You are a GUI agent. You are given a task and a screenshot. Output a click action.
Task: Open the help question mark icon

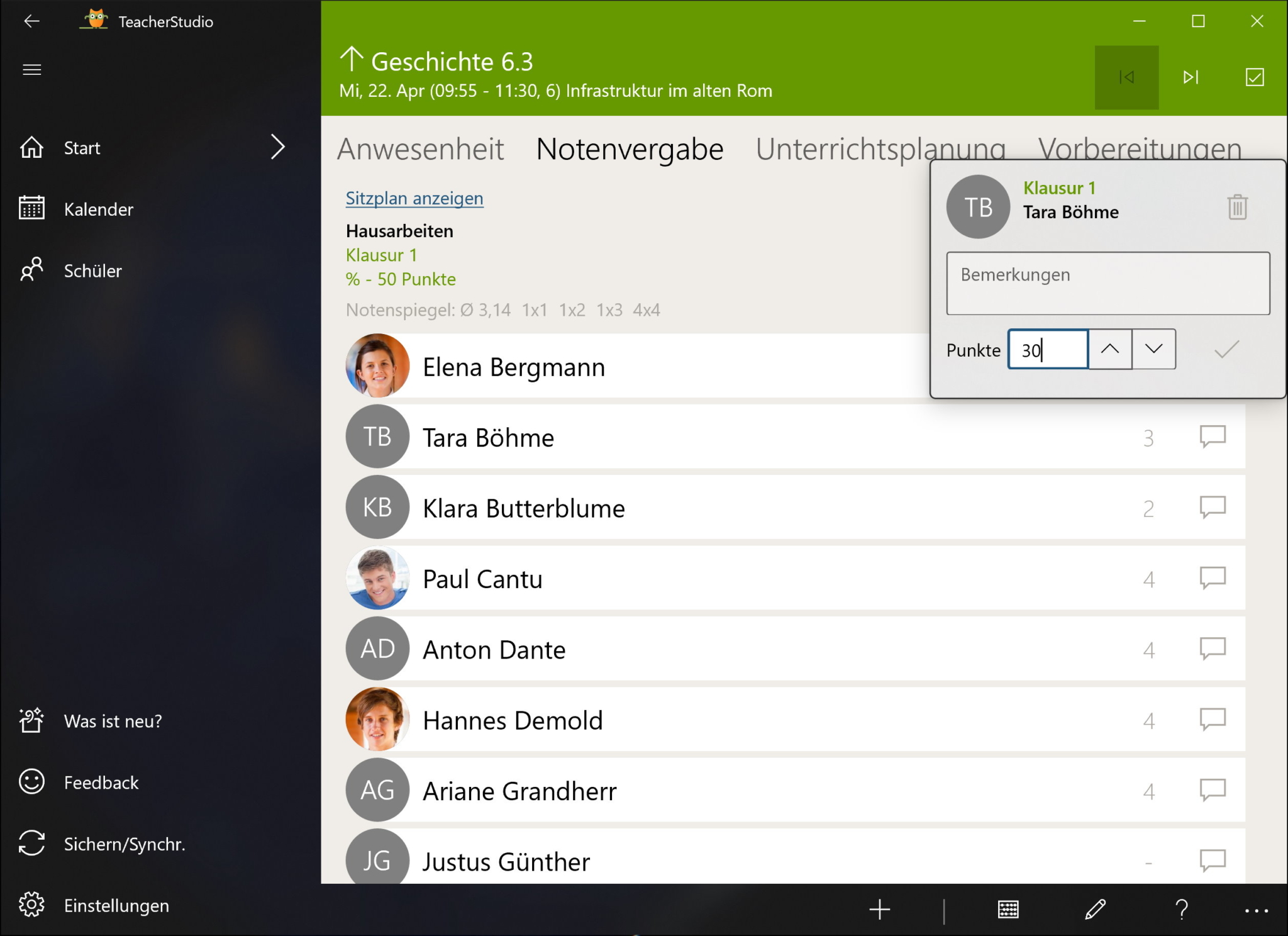pyautogui.click(x=1182, y=909)
